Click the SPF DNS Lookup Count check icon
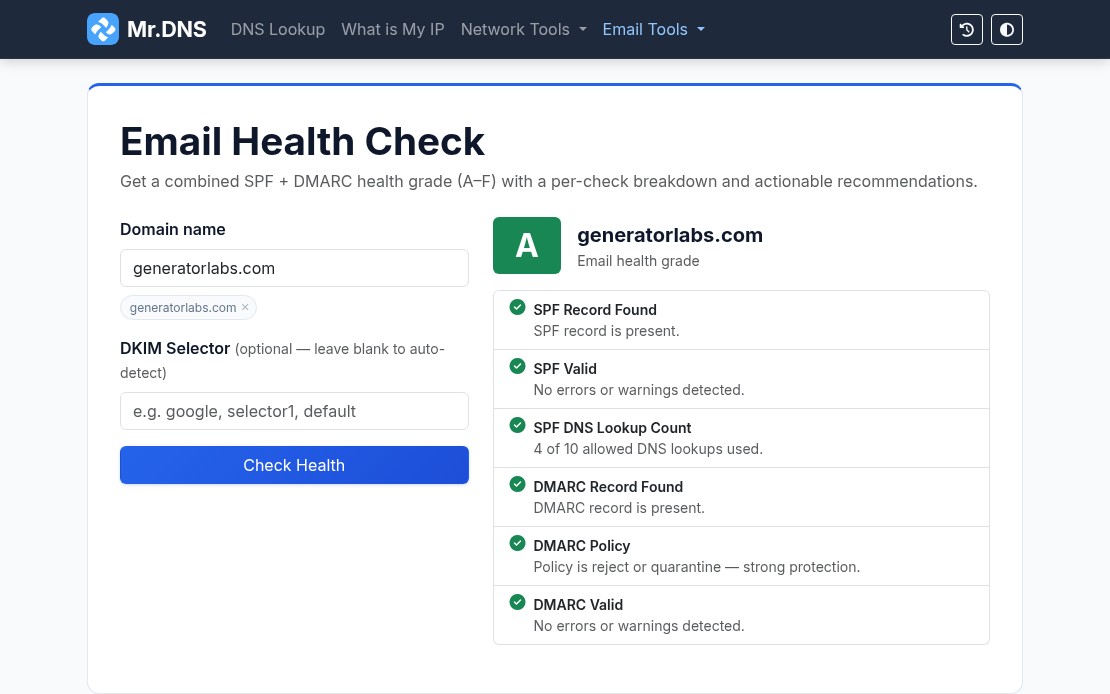Image resolution: width=1110 pixels, height=694 pixels. 517,425
